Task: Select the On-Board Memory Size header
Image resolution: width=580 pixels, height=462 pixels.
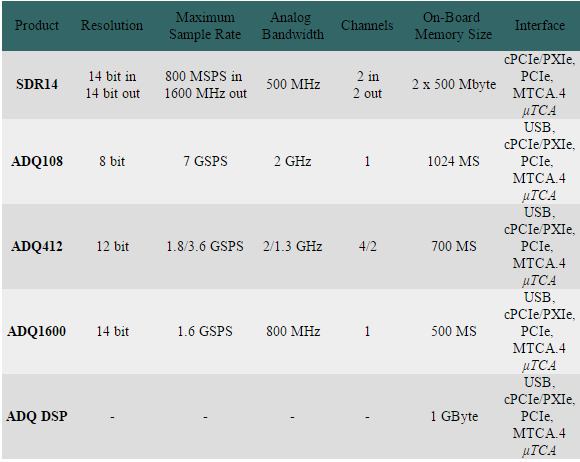Action: [453, 26]
